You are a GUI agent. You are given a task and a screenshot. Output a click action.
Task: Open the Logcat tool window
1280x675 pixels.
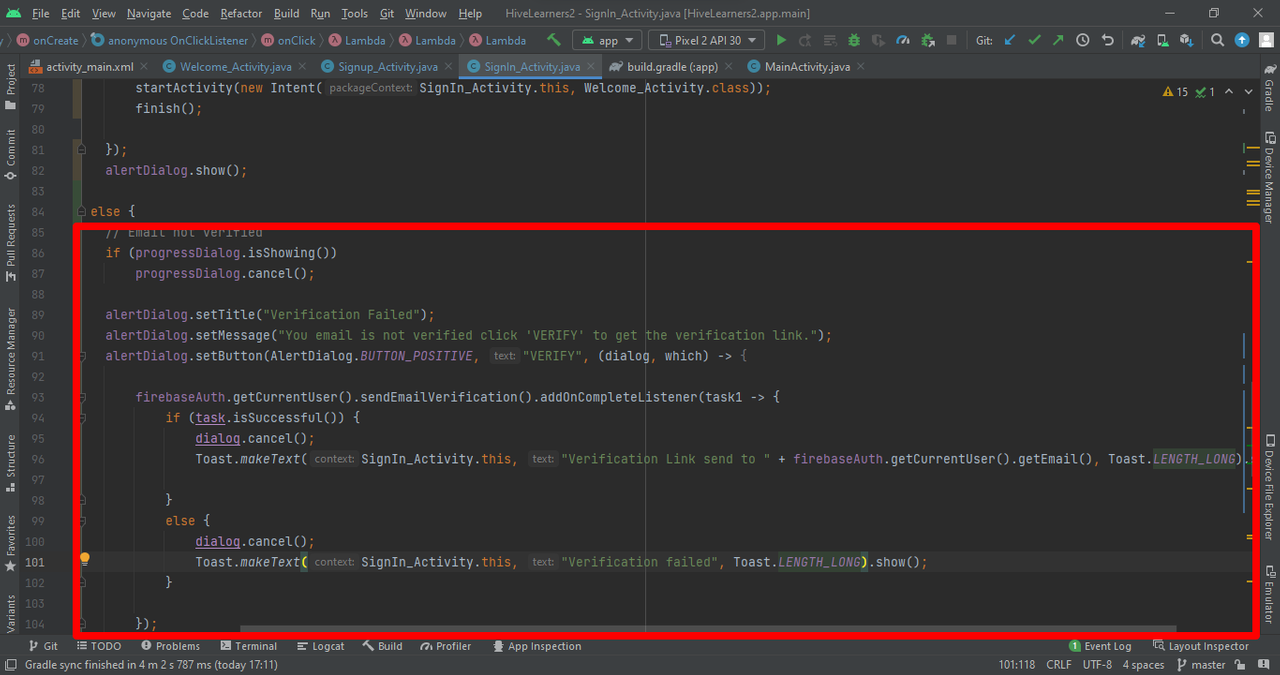pyautogui.click(x=320, y=646)
